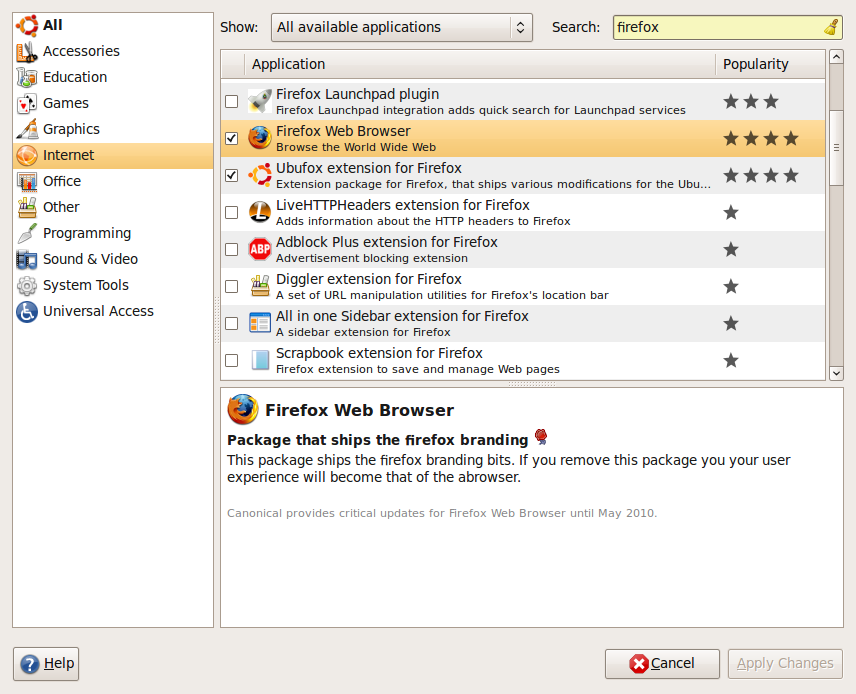
Task: Select the Office category
Action: [112, 181]
